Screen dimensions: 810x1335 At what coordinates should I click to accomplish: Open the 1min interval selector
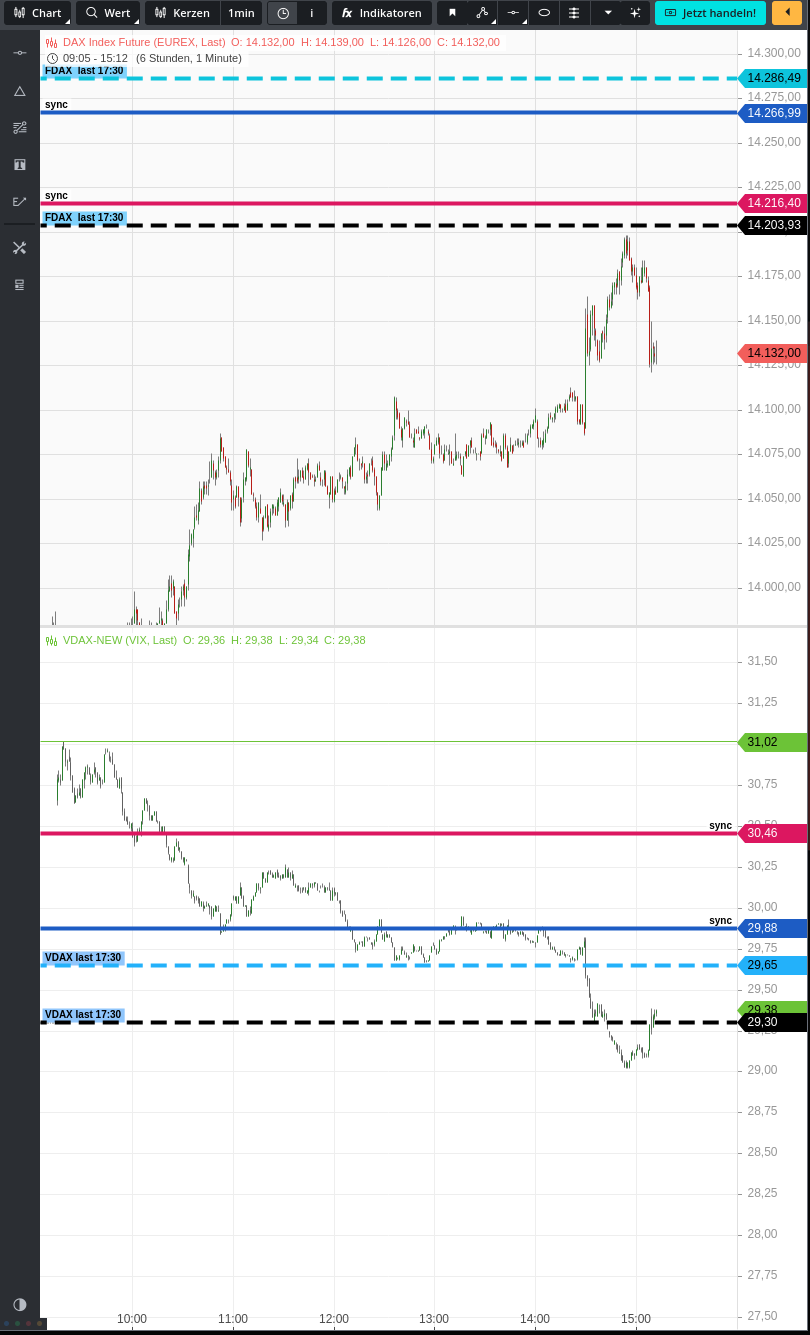pos(241,13)
